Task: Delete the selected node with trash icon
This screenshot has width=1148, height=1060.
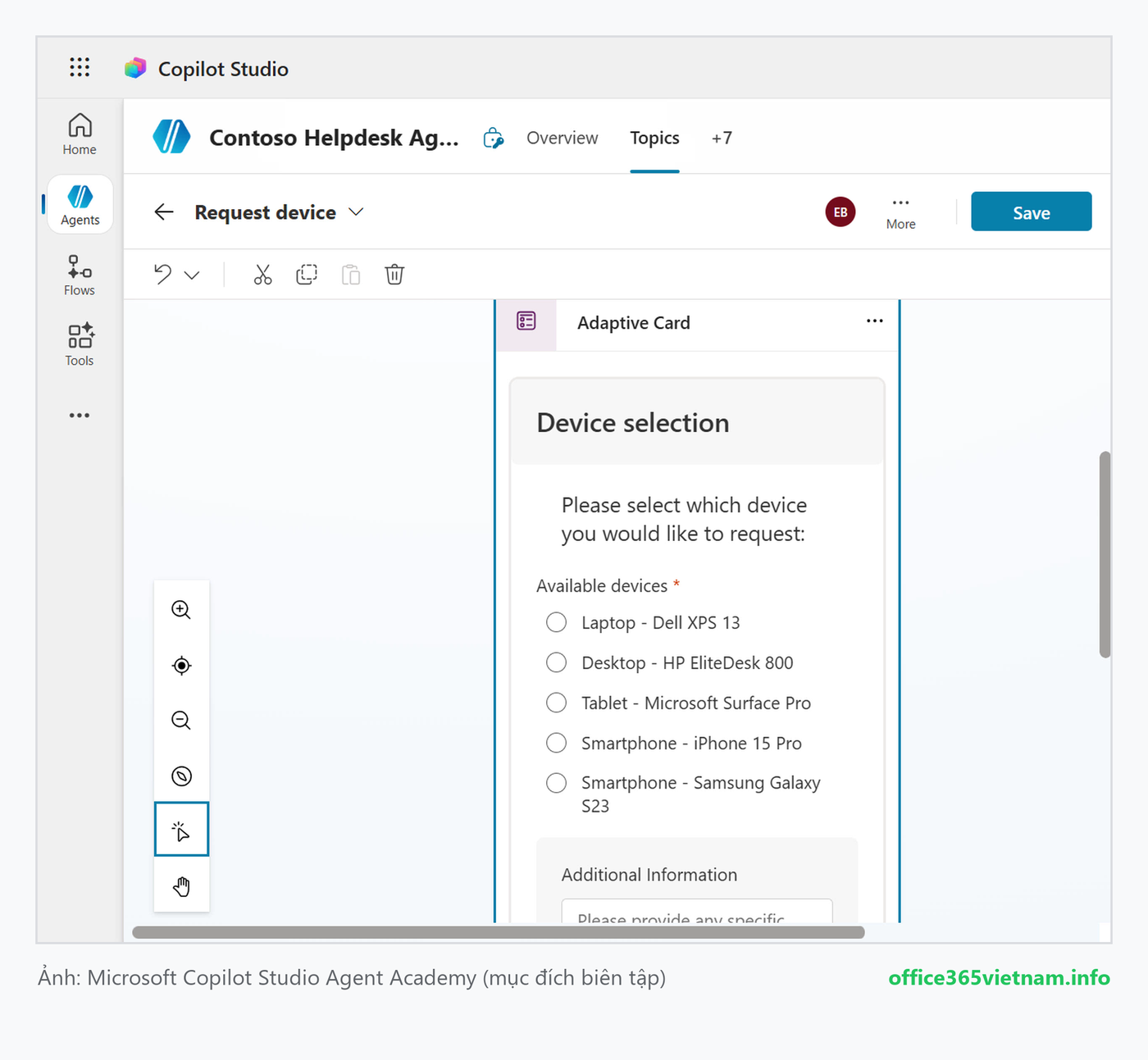Action: point(394,275)
